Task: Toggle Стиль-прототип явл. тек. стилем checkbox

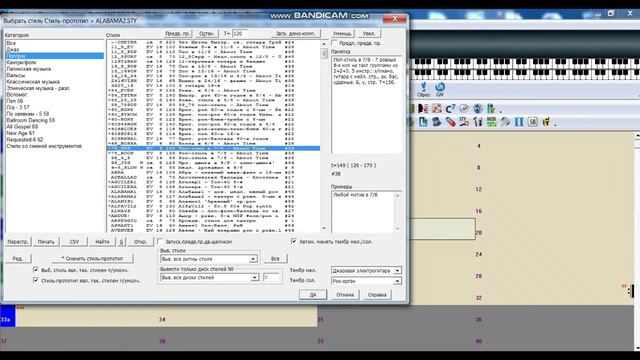Action: (x=36, y=280)
